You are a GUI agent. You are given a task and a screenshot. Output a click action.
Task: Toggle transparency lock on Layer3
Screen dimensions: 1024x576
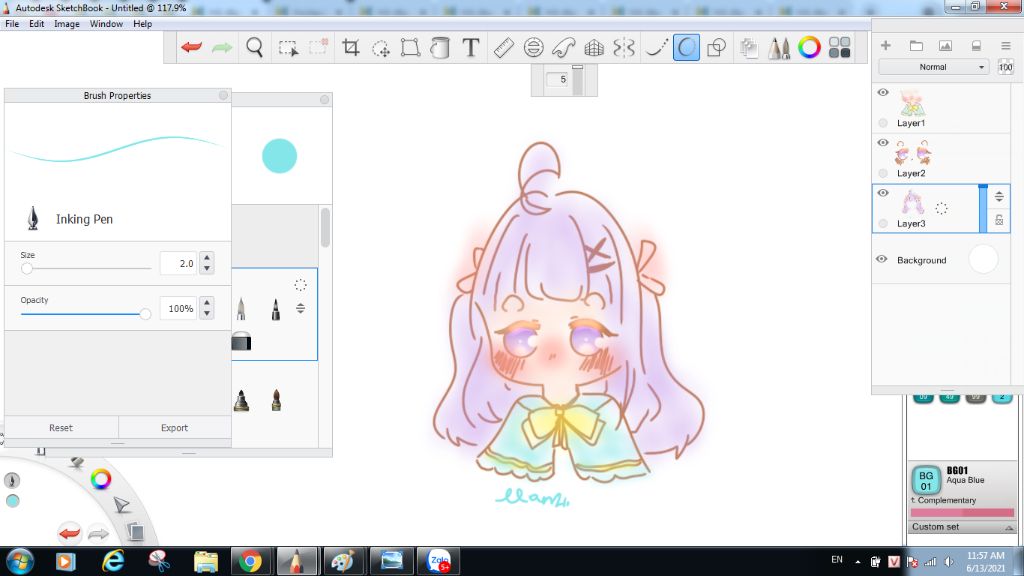pos(999,220)
